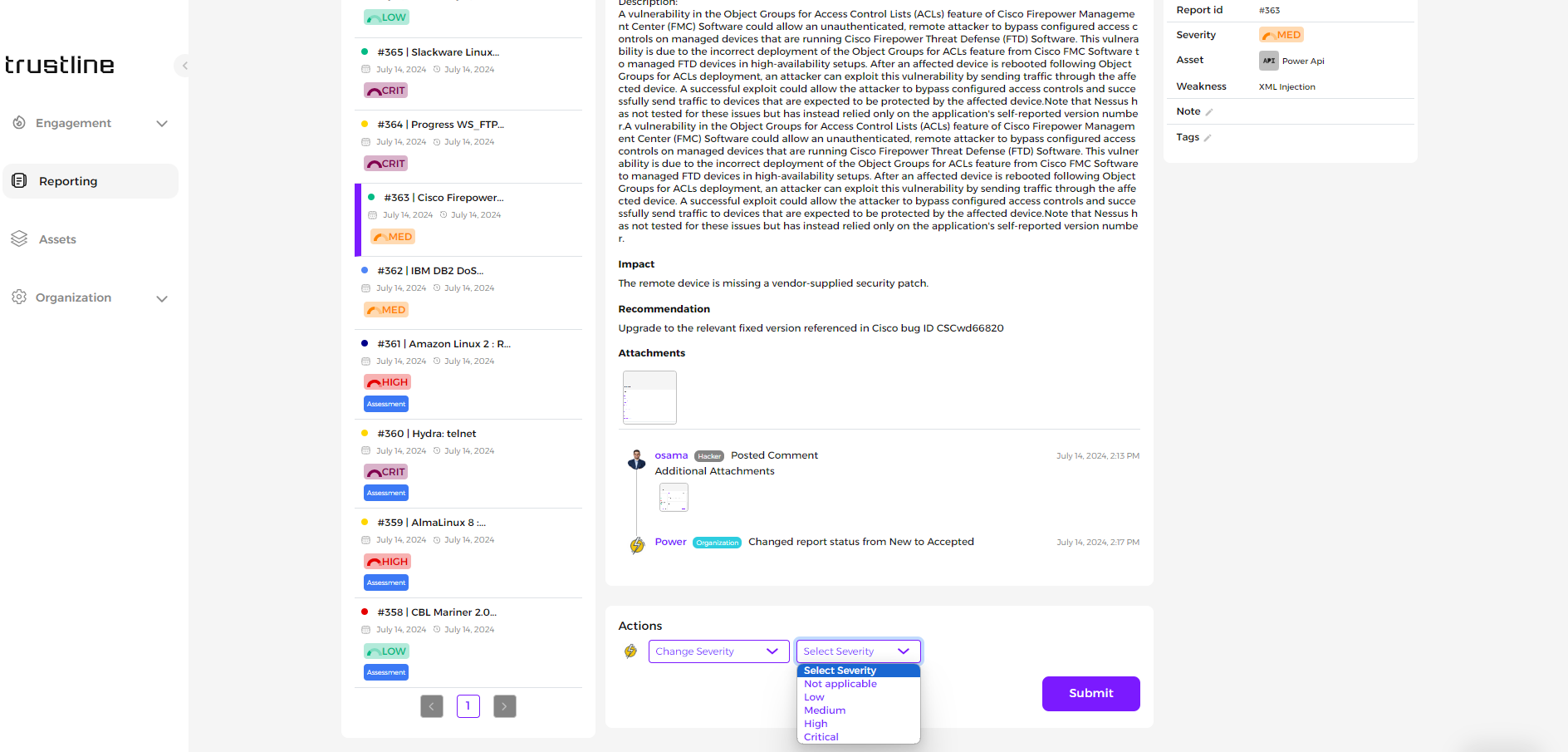Viewport: 1568px width, 752px height.
Task: Open the Reporting section
Action: pos(68,181)
